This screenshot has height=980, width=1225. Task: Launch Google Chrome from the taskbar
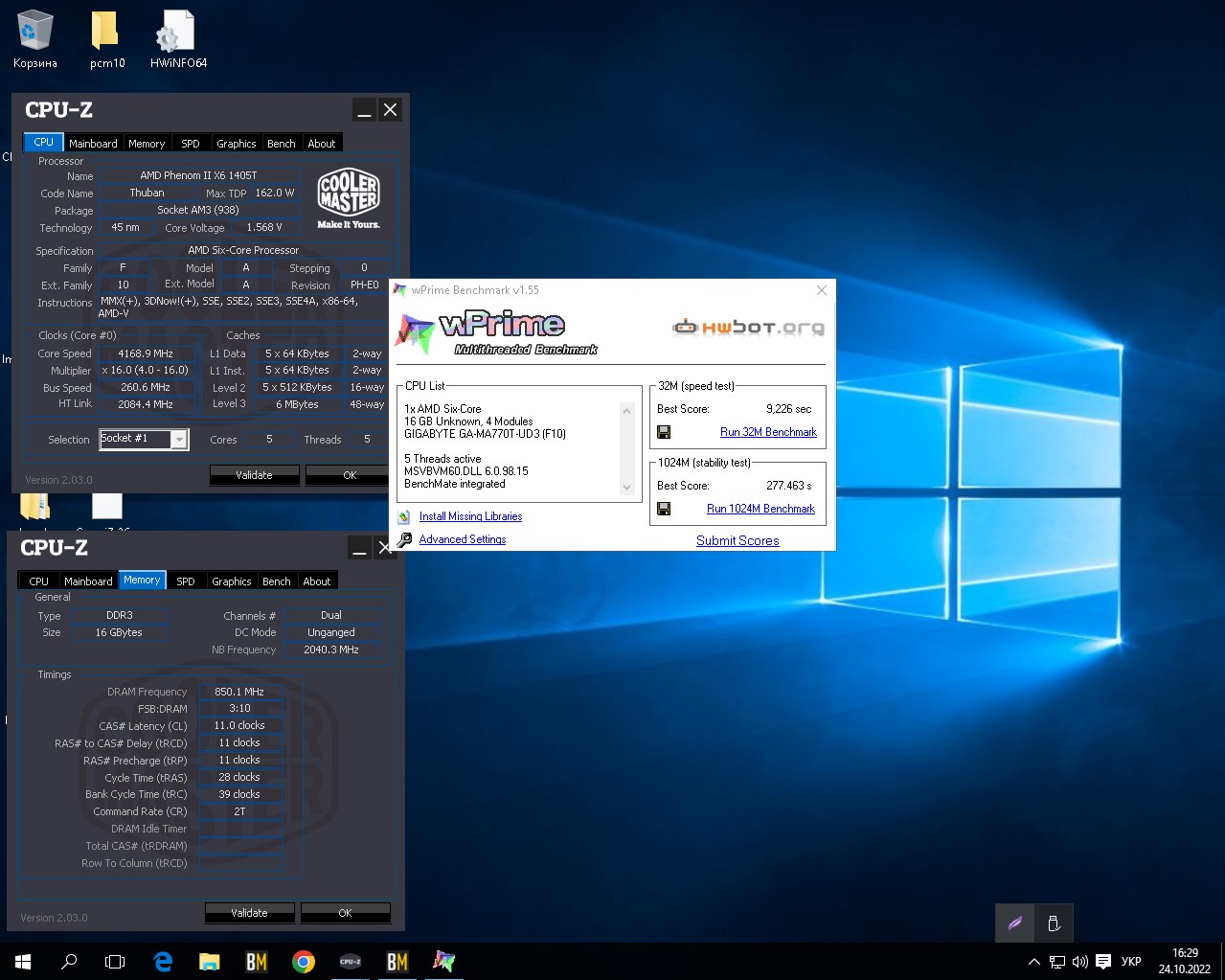click(x=303, y=961)
